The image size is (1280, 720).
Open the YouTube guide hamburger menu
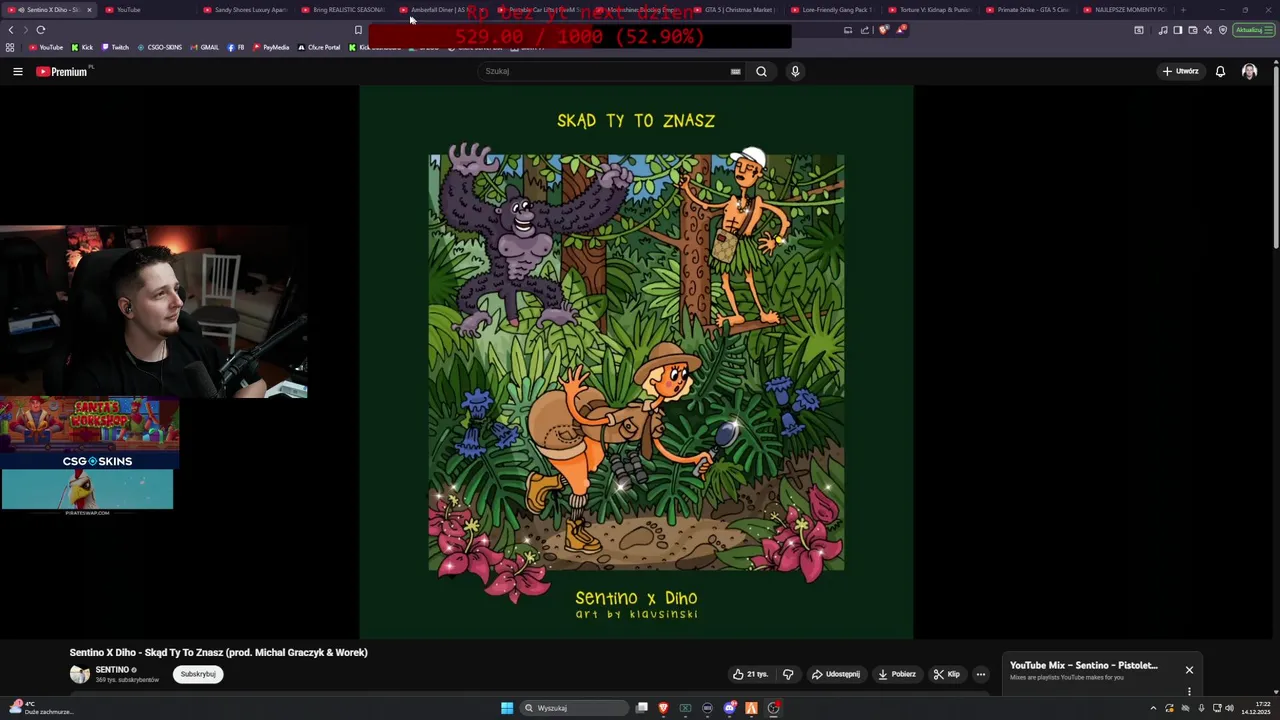[17, 71]
